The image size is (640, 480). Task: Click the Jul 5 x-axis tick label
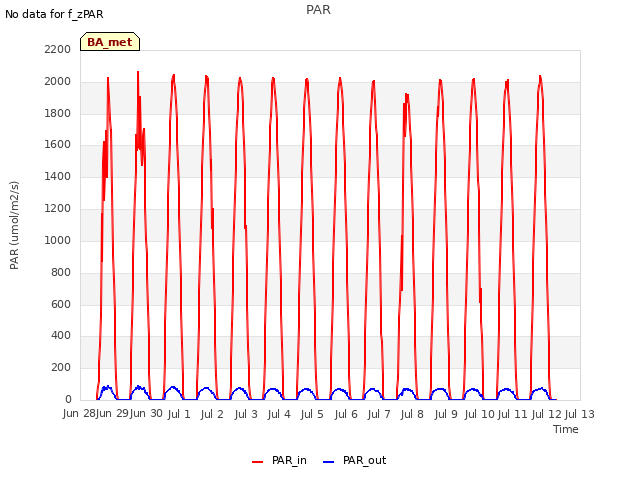pos(312,414)
